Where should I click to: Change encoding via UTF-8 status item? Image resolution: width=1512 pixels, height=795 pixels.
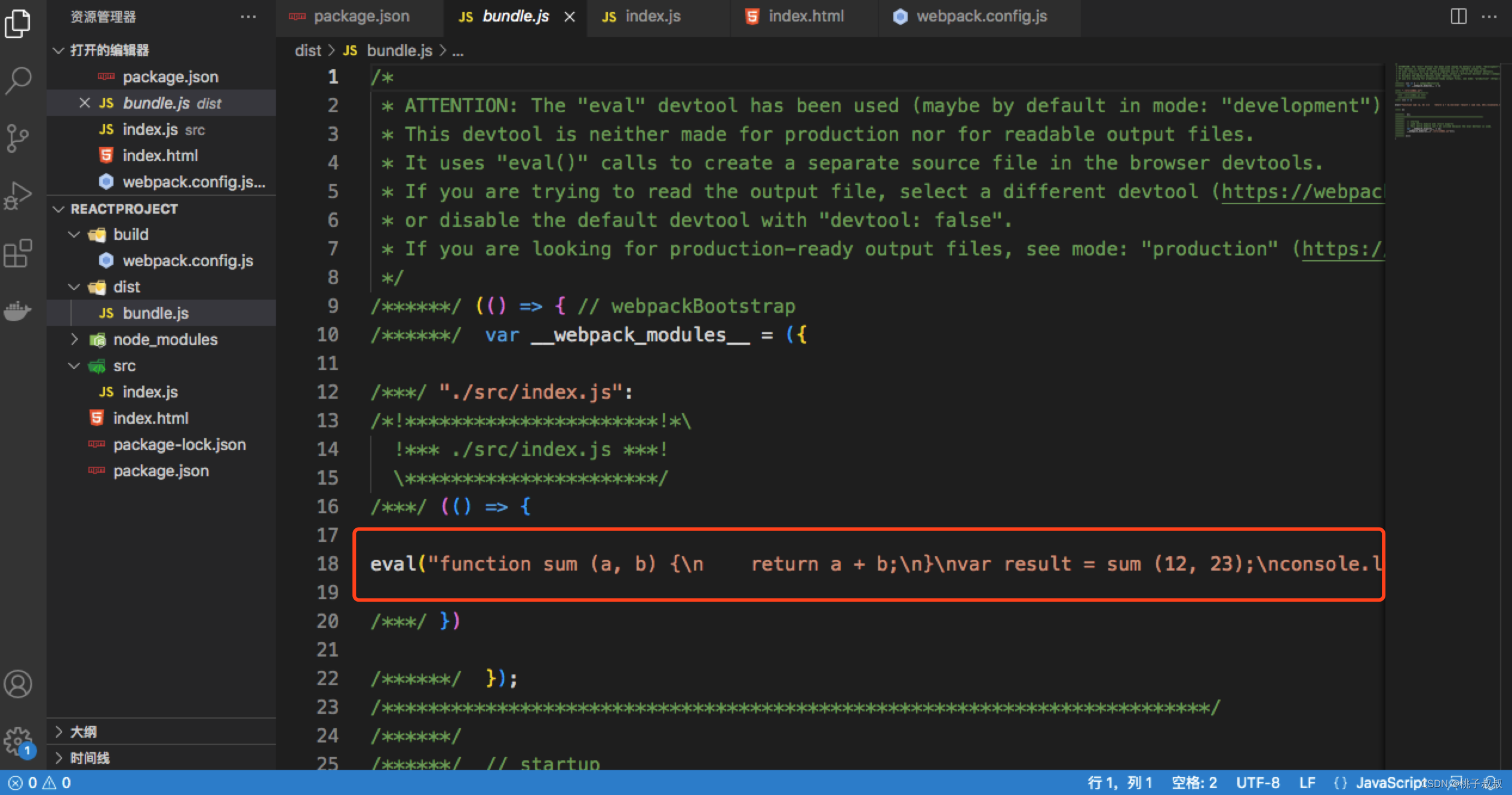point(1258,782)
